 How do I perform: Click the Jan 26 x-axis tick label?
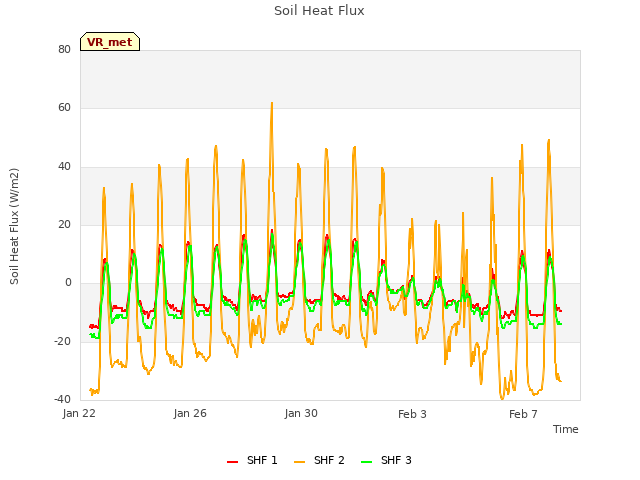pos(190,413)
